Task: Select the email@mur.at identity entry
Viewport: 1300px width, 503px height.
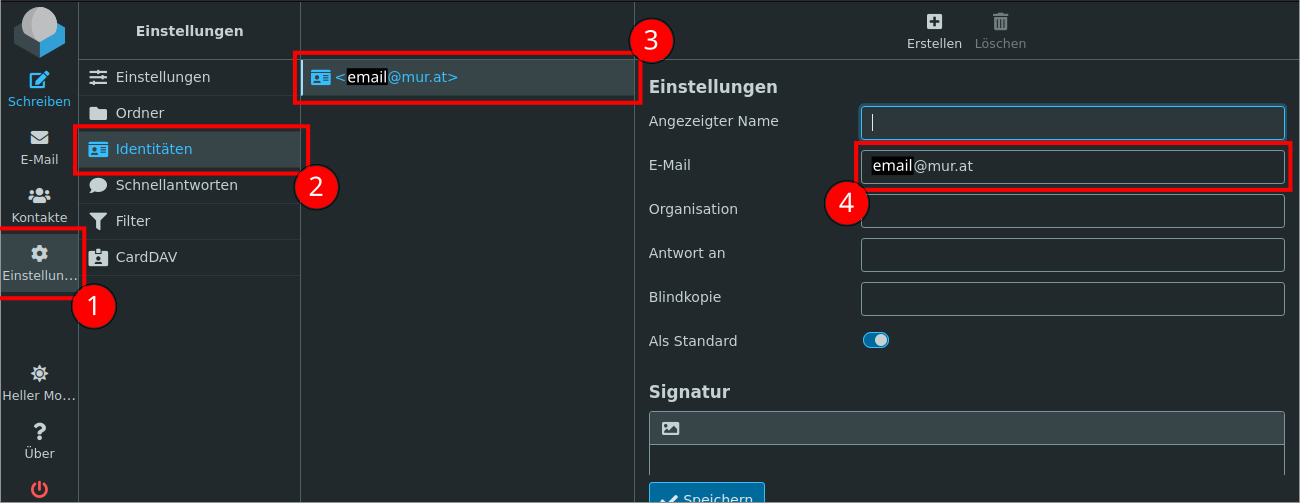Action: click(468, 77)
